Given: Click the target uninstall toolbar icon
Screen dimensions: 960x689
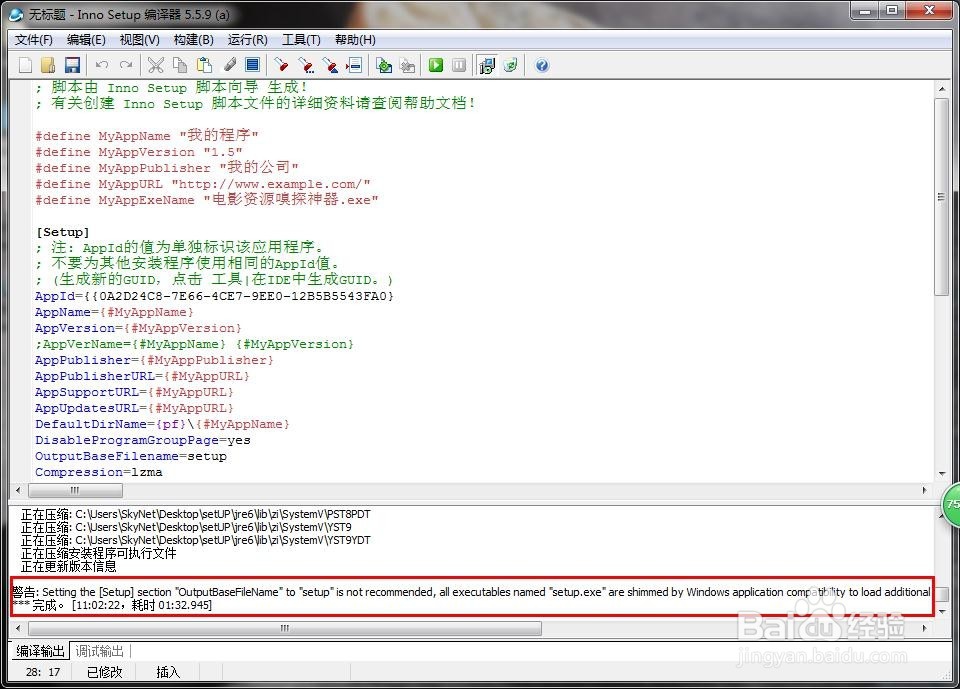Looking at the screenshot, I should 511,65.
